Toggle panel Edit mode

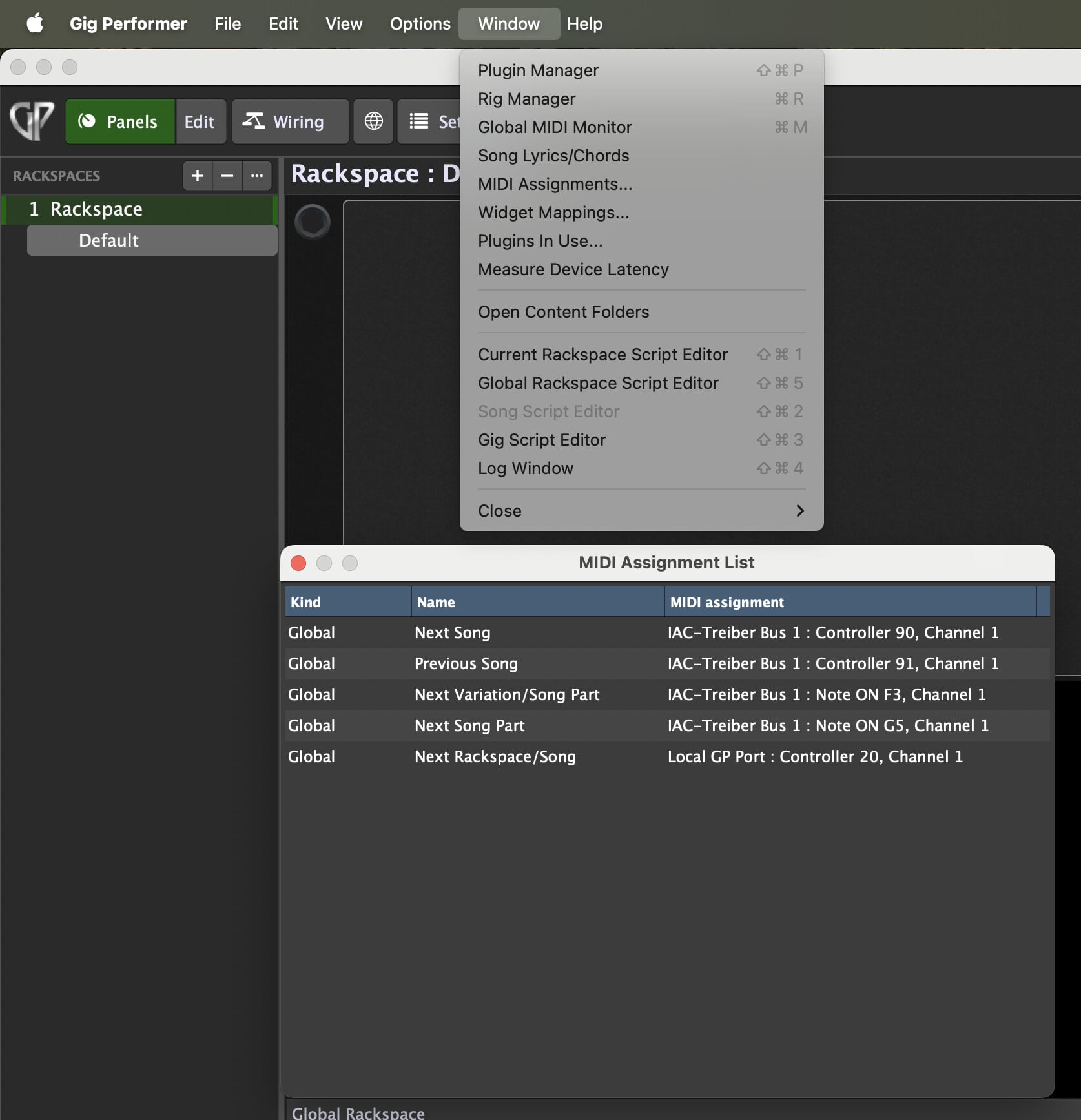pos(200,121)
